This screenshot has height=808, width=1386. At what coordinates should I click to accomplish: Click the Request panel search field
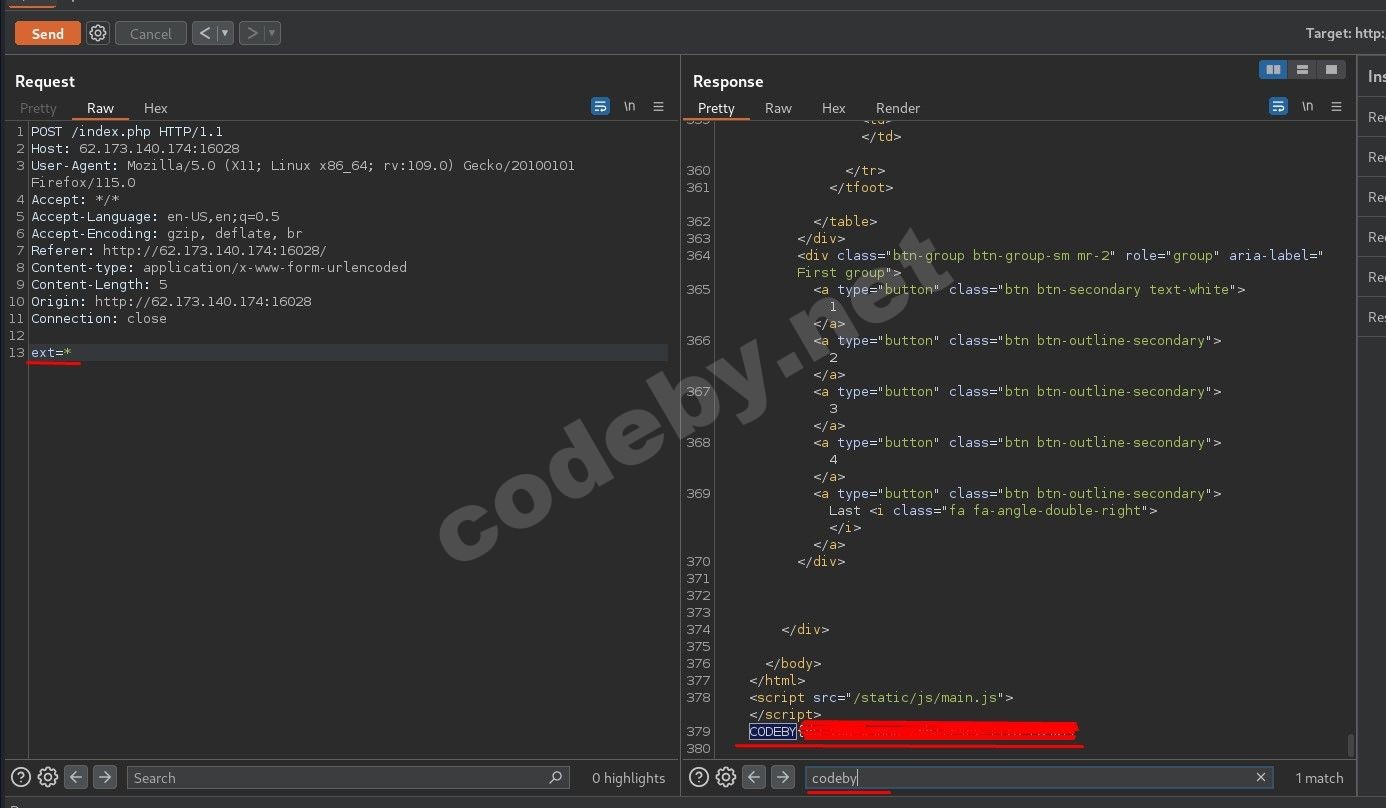click(x=340, y=777)
